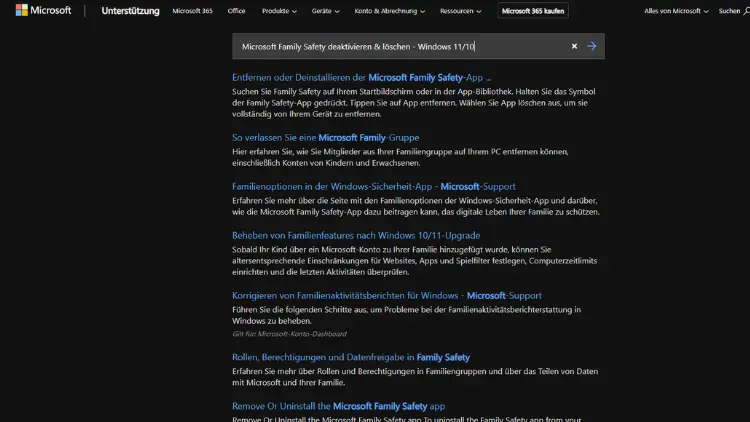Click description starting 'Hier erfahren Sie, wie Sie Mitglieder'
Screen dimensions: 750x422
pyautogui.click(x=400, y=157)
